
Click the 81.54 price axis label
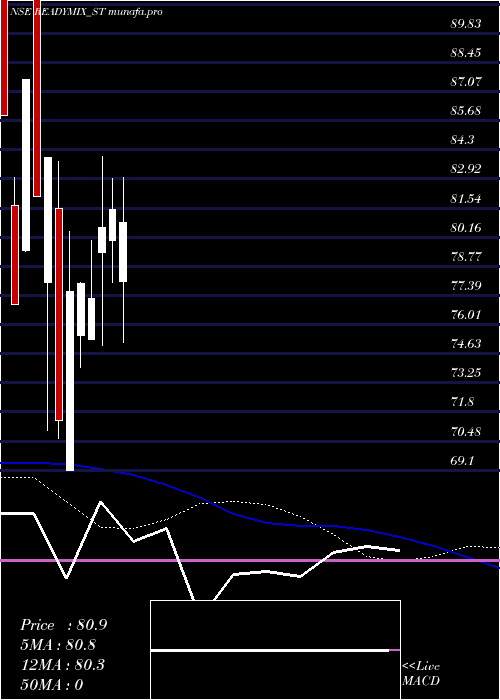coord(466,199)
